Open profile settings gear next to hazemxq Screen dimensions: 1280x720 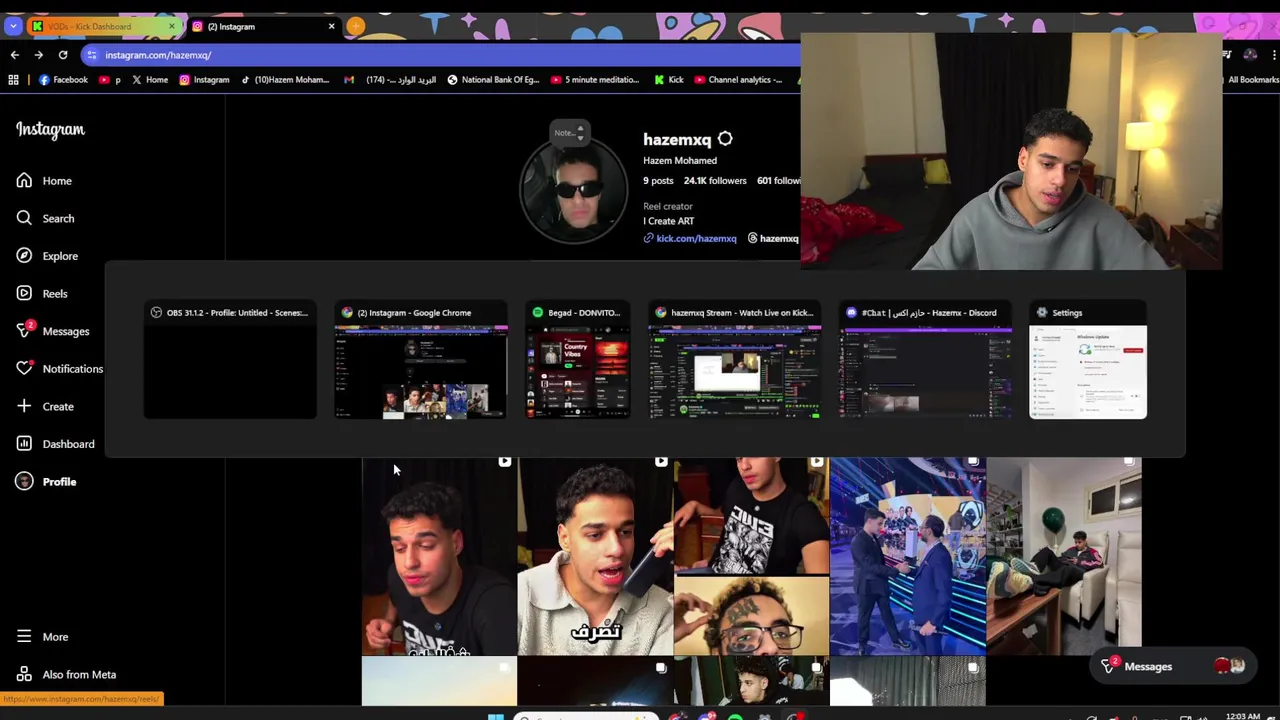tap(725, 139)
